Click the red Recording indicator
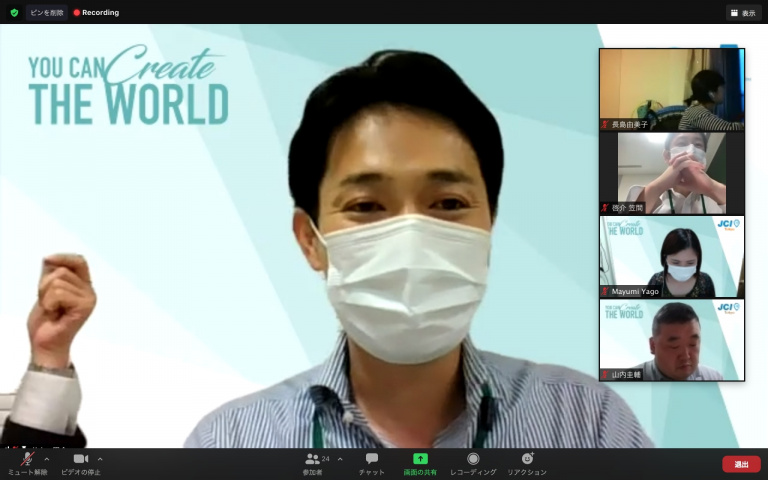This screenshot has width=768, height=480. (x=96, y=12)
